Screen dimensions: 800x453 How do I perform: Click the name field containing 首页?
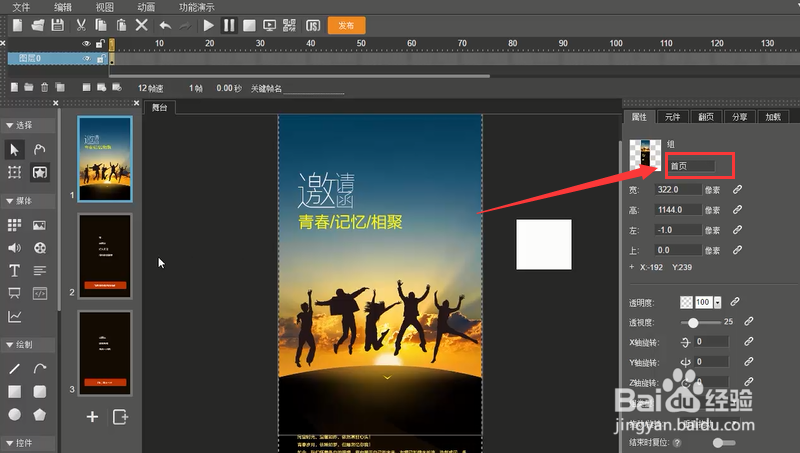pos(691,166)
